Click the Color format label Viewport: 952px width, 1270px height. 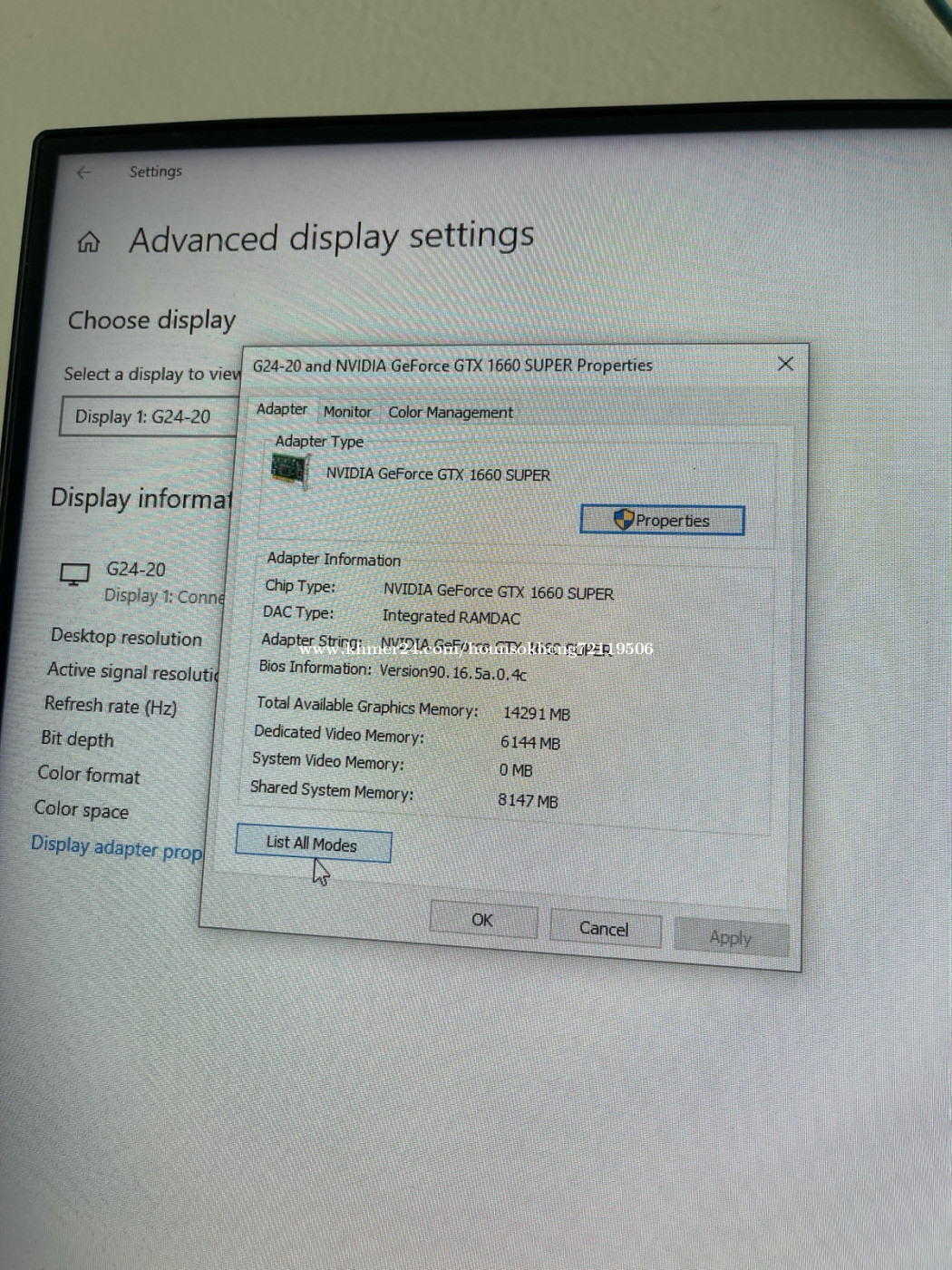coord(89,775)
